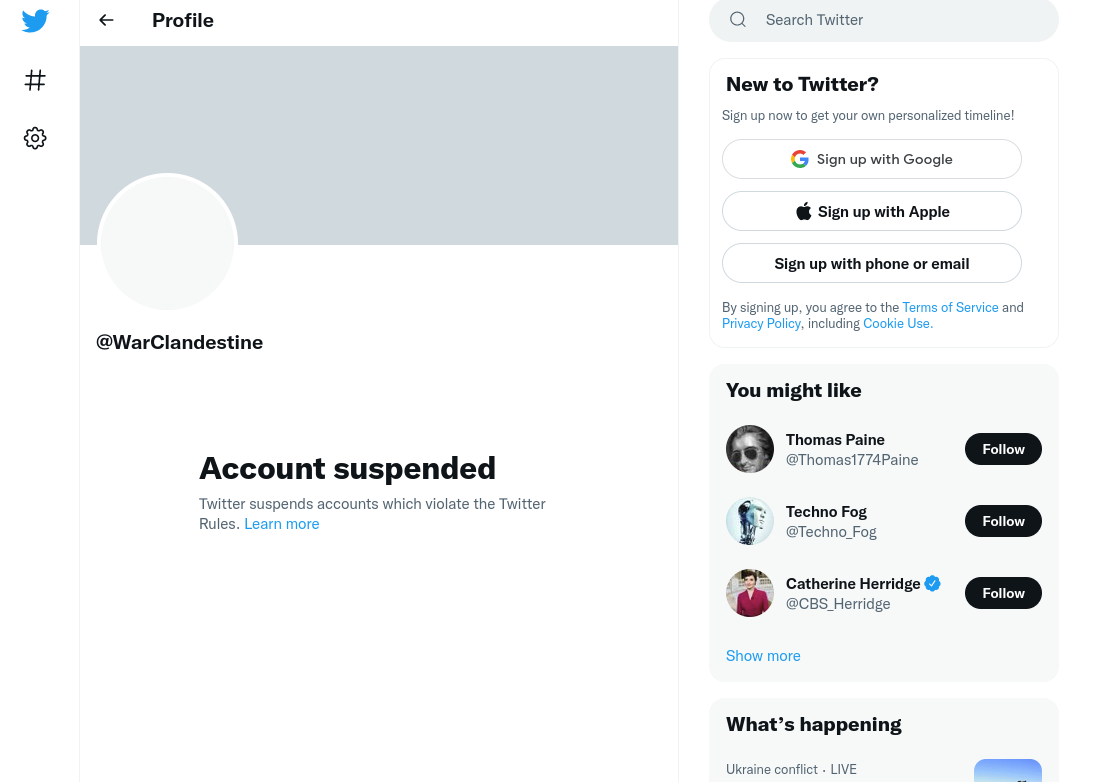Click the search magnifier icon
Screen dimensions: 1102x782
pyautogui.click(x=737, y=20)
